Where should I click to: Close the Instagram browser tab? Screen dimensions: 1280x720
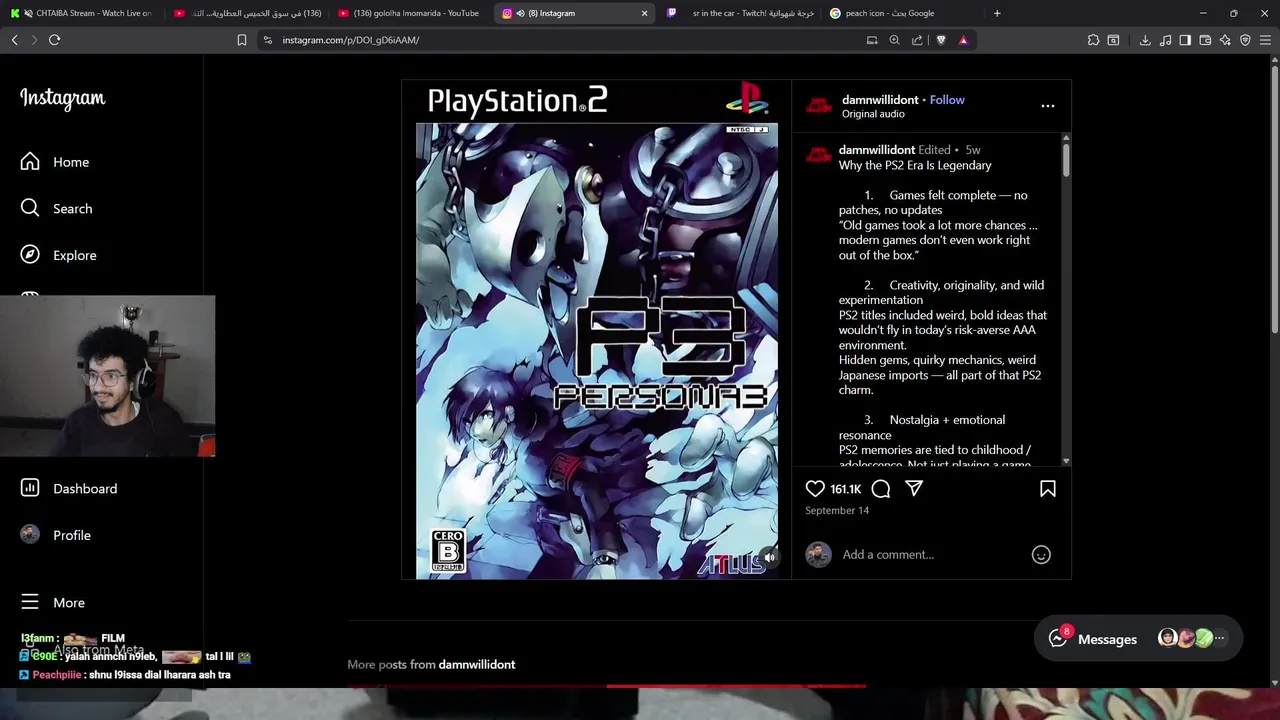644,13
